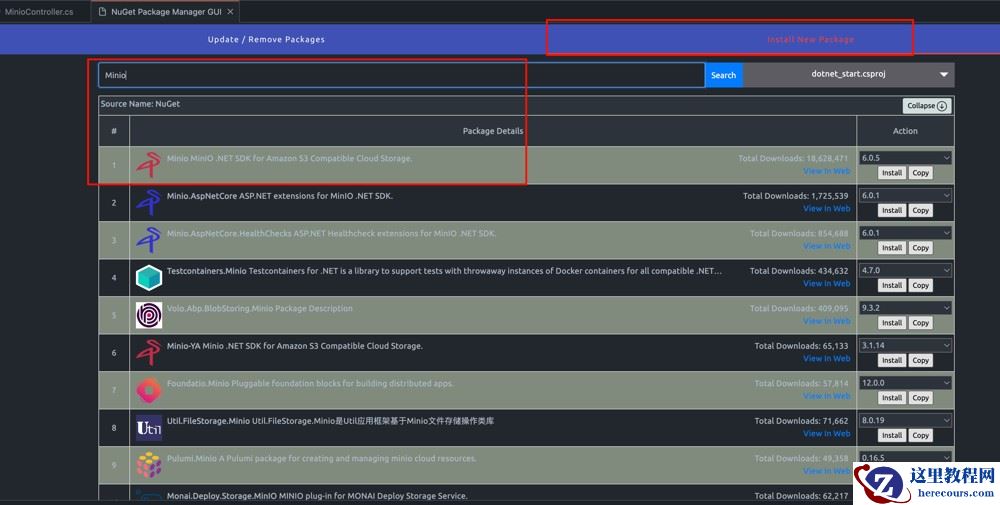This screenshot has width=1000, height=505.
Task: Install Minio.AspNetCore.HealthChecks package
Action: coord(892,248)
